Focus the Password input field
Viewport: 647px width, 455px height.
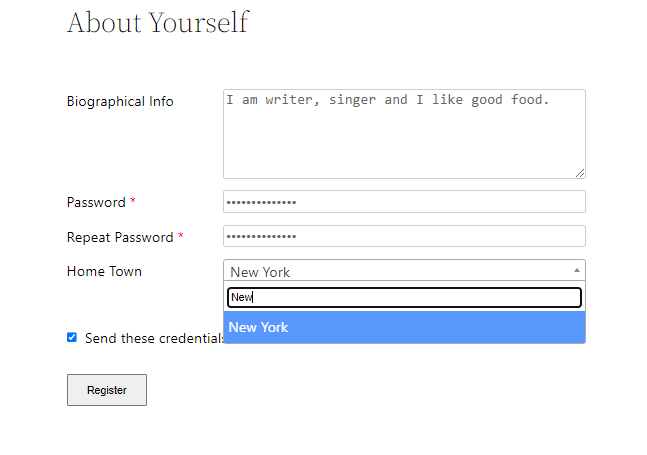coord(403,202)
